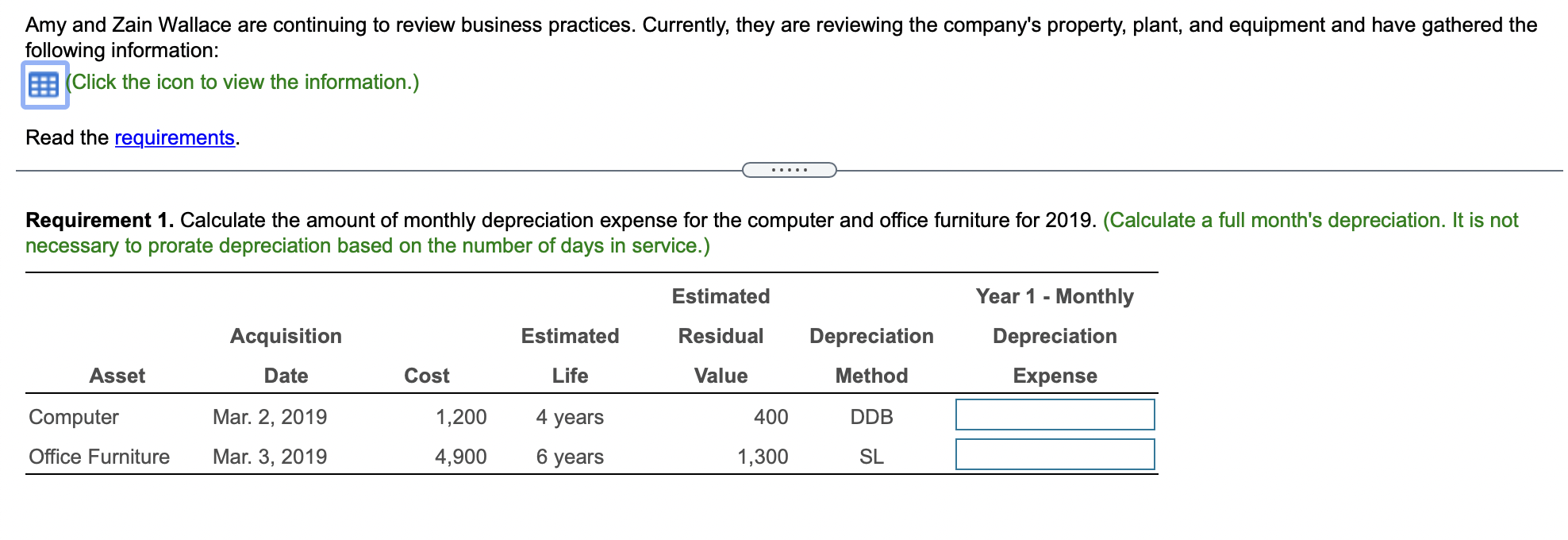Image resolution: width=1568 pixels, height=540 pixels.
Task: Select the SL method cell for Office Furniture
Action: click(871, 455)
